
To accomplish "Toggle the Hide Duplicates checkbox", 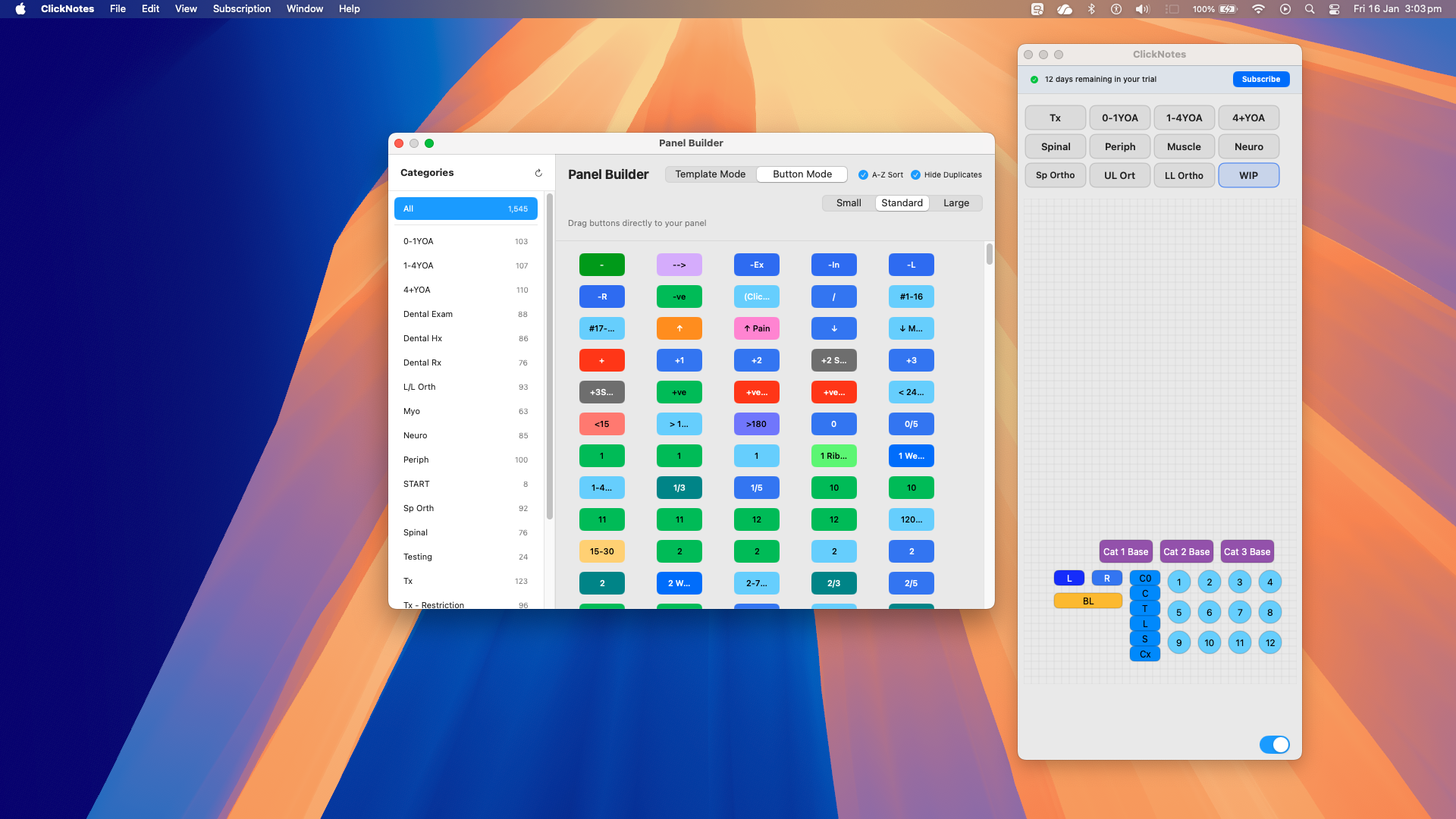I will pos(915,174).
